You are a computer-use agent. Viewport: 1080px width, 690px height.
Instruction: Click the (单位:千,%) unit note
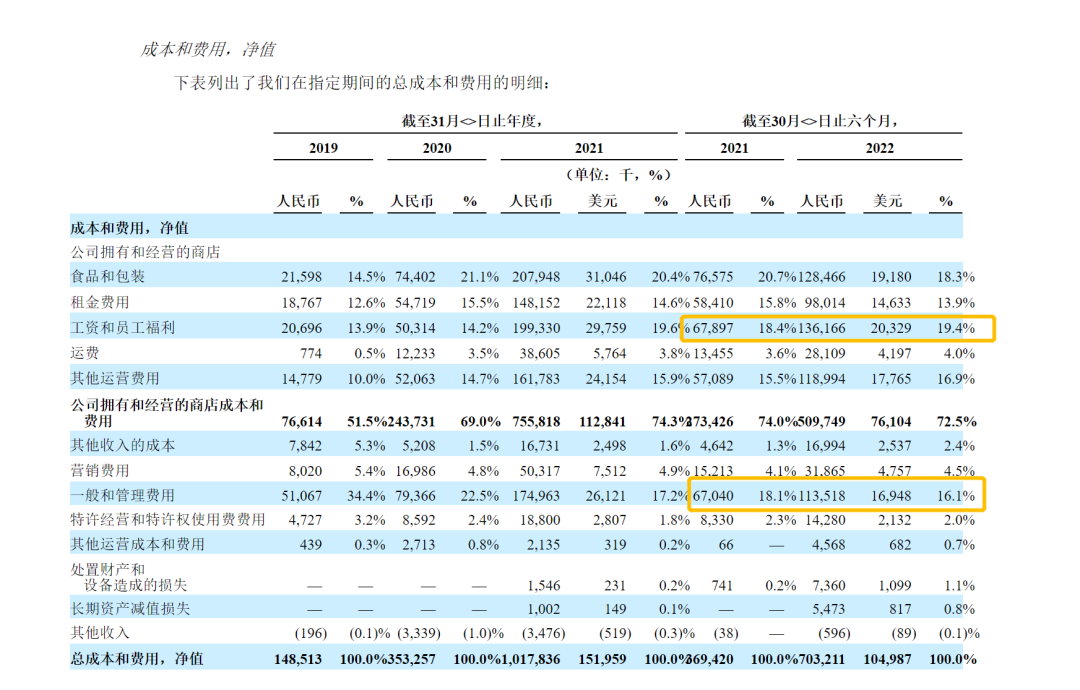click(x=617, y=174)
